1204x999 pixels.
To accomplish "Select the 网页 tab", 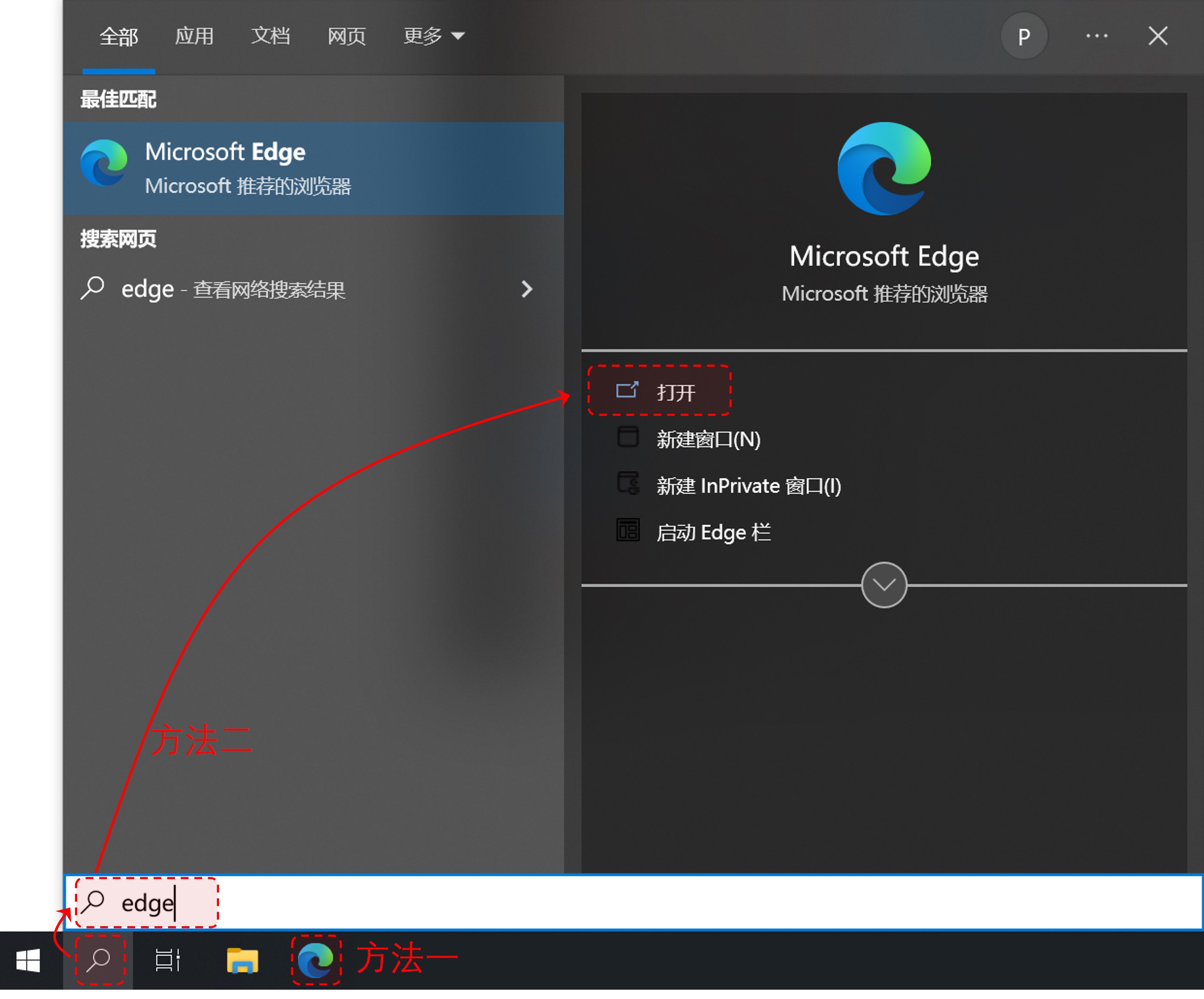I will click(x=346, y=36).
